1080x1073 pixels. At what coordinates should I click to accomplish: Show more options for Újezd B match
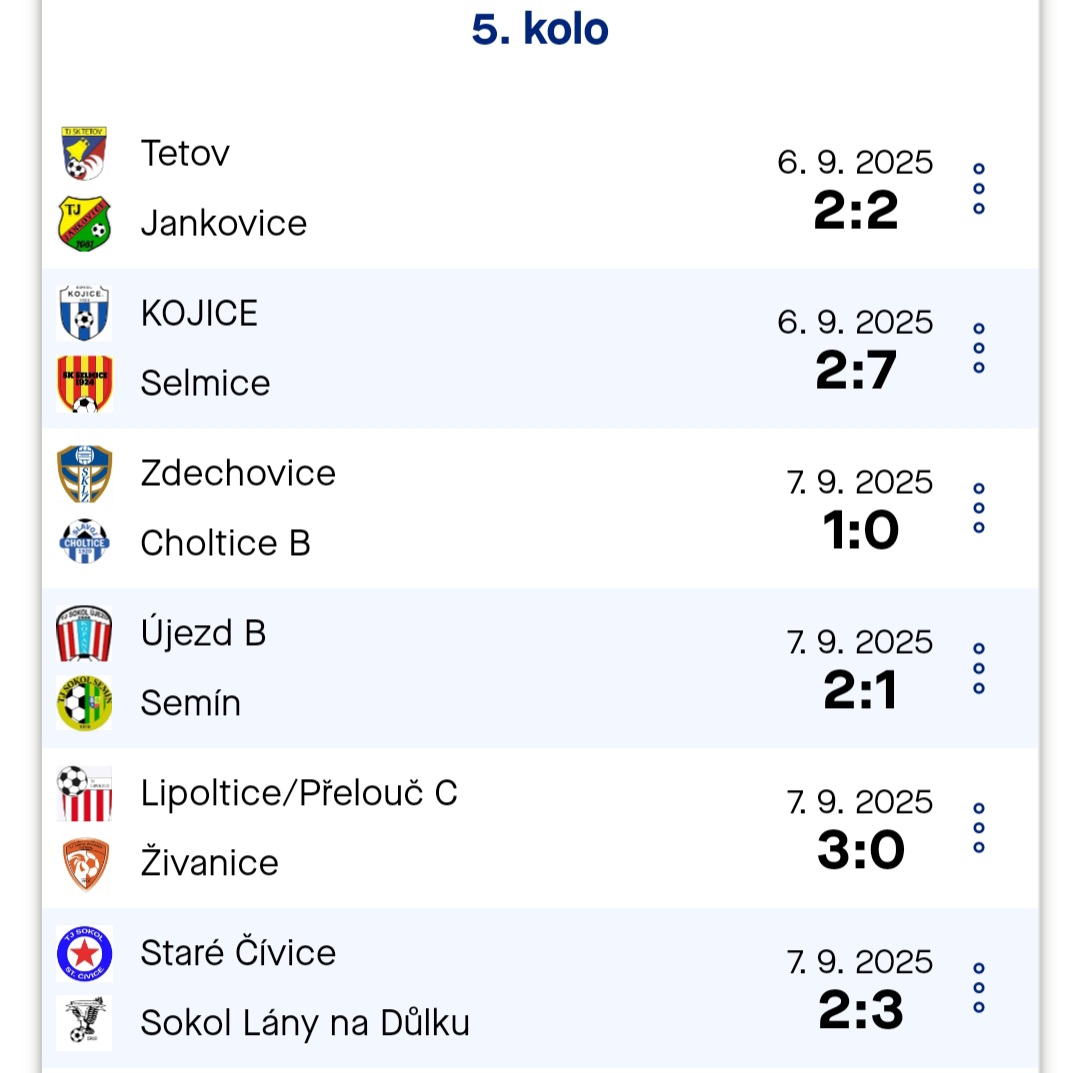tap(979, 668)
